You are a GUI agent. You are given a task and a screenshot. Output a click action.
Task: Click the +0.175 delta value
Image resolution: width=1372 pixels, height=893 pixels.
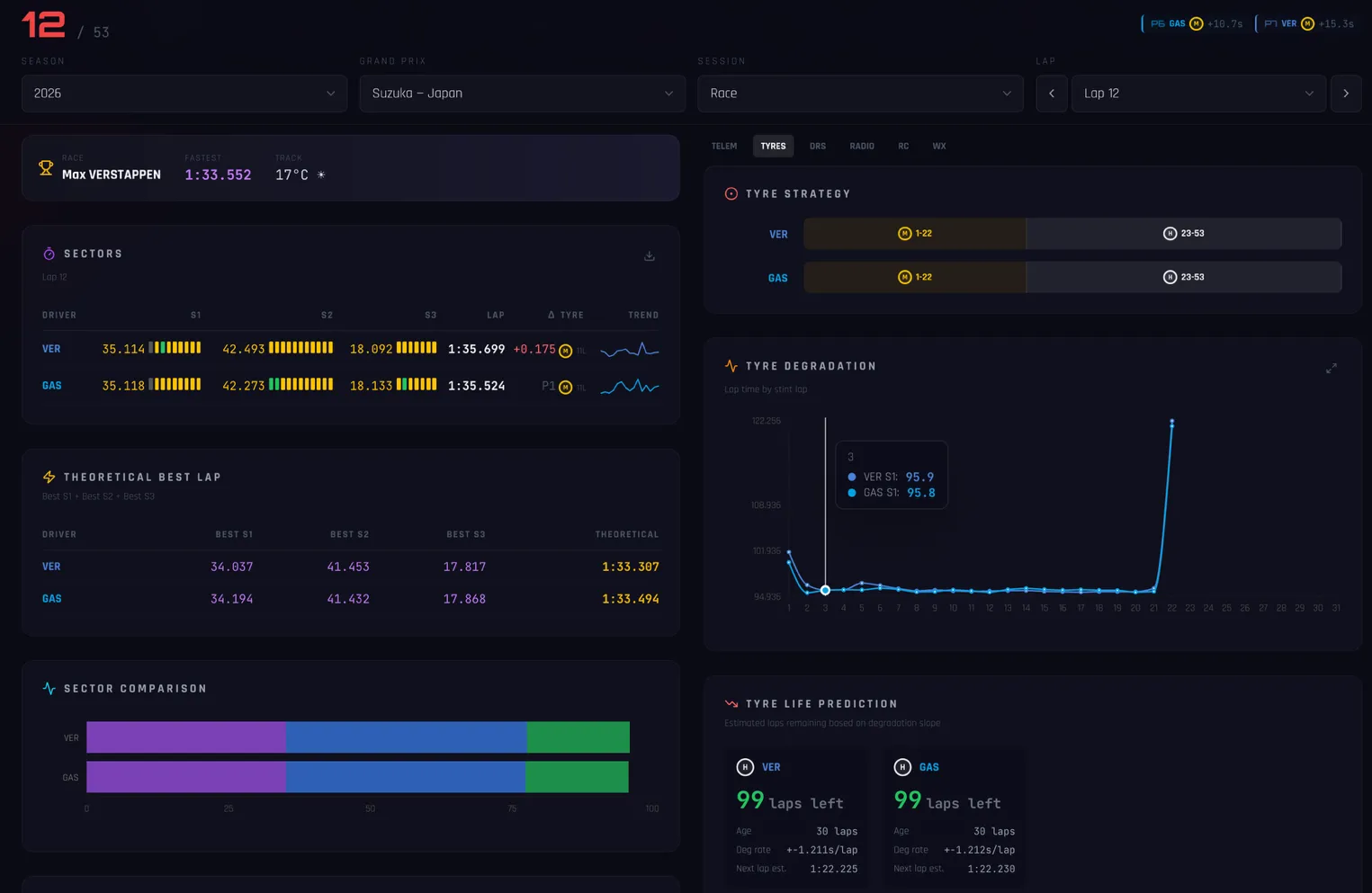pos(534,349)
